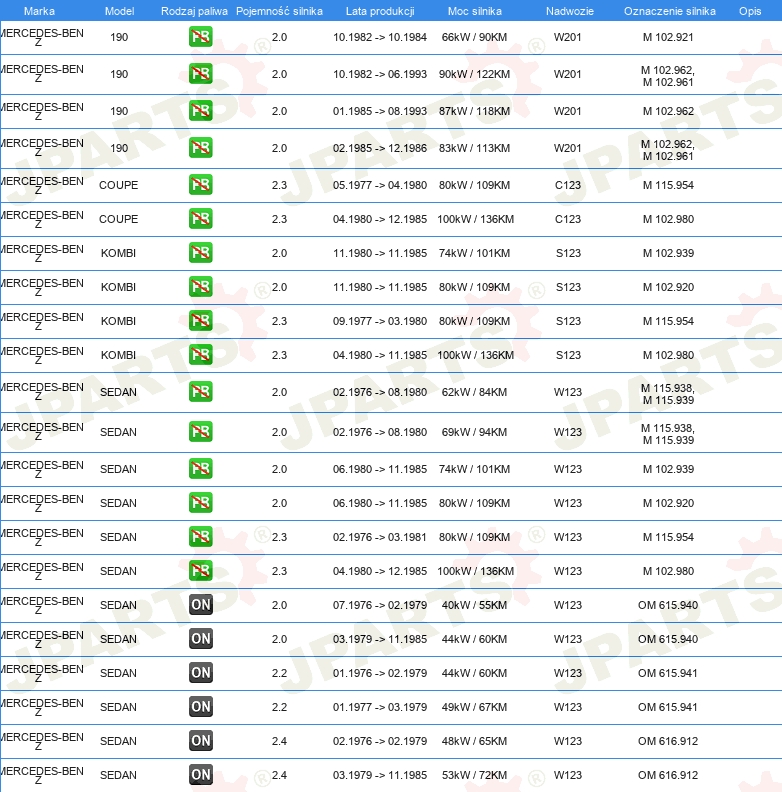Select the petrol icon for the COUPE M 115.954 row
782x792 pixels.
click(201, 185)
